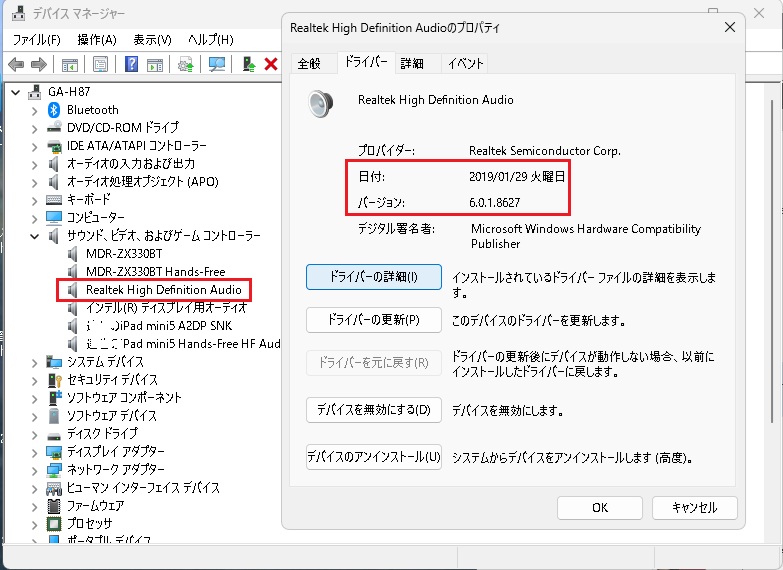This screenshot has width=783, height=570.
Task: Select MDR-ZX330BT device in tree
Action: tap(124, 254)
